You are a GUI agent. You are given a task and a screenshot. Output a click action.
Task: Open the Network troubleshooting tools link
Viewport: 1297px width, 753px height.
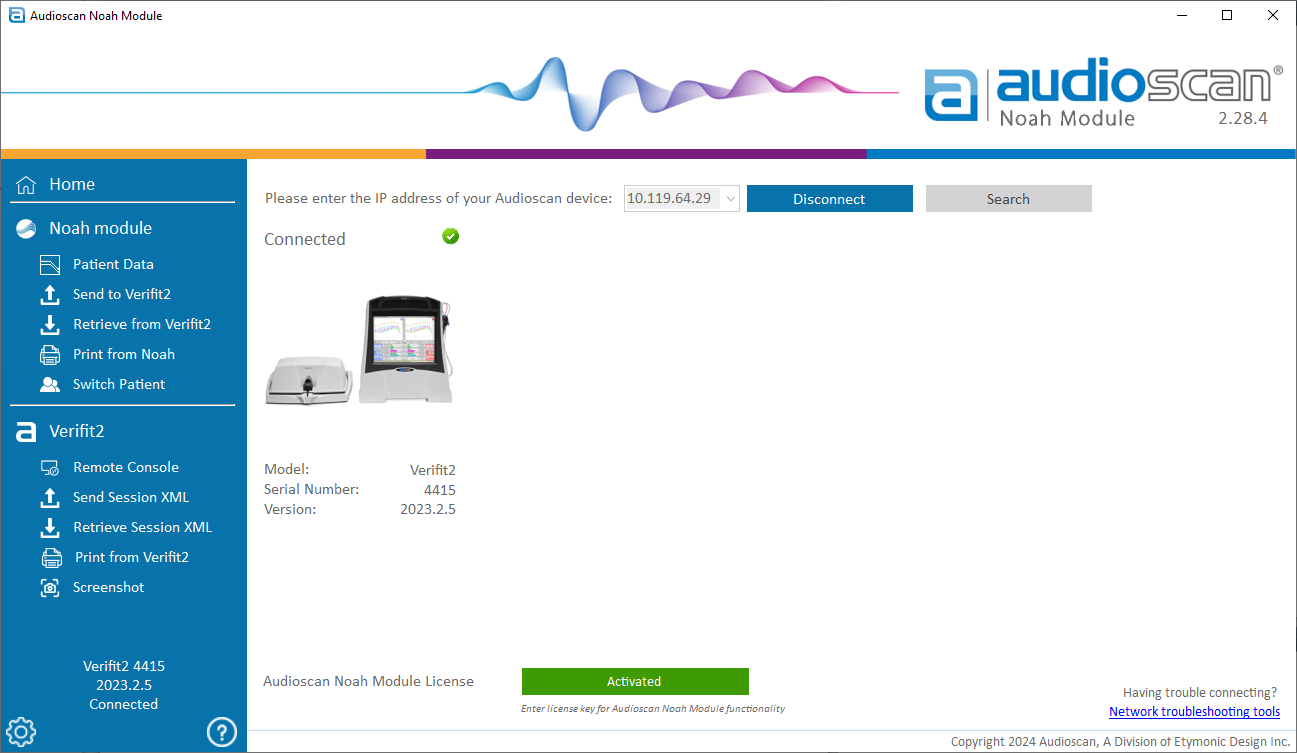[1194, 712]
